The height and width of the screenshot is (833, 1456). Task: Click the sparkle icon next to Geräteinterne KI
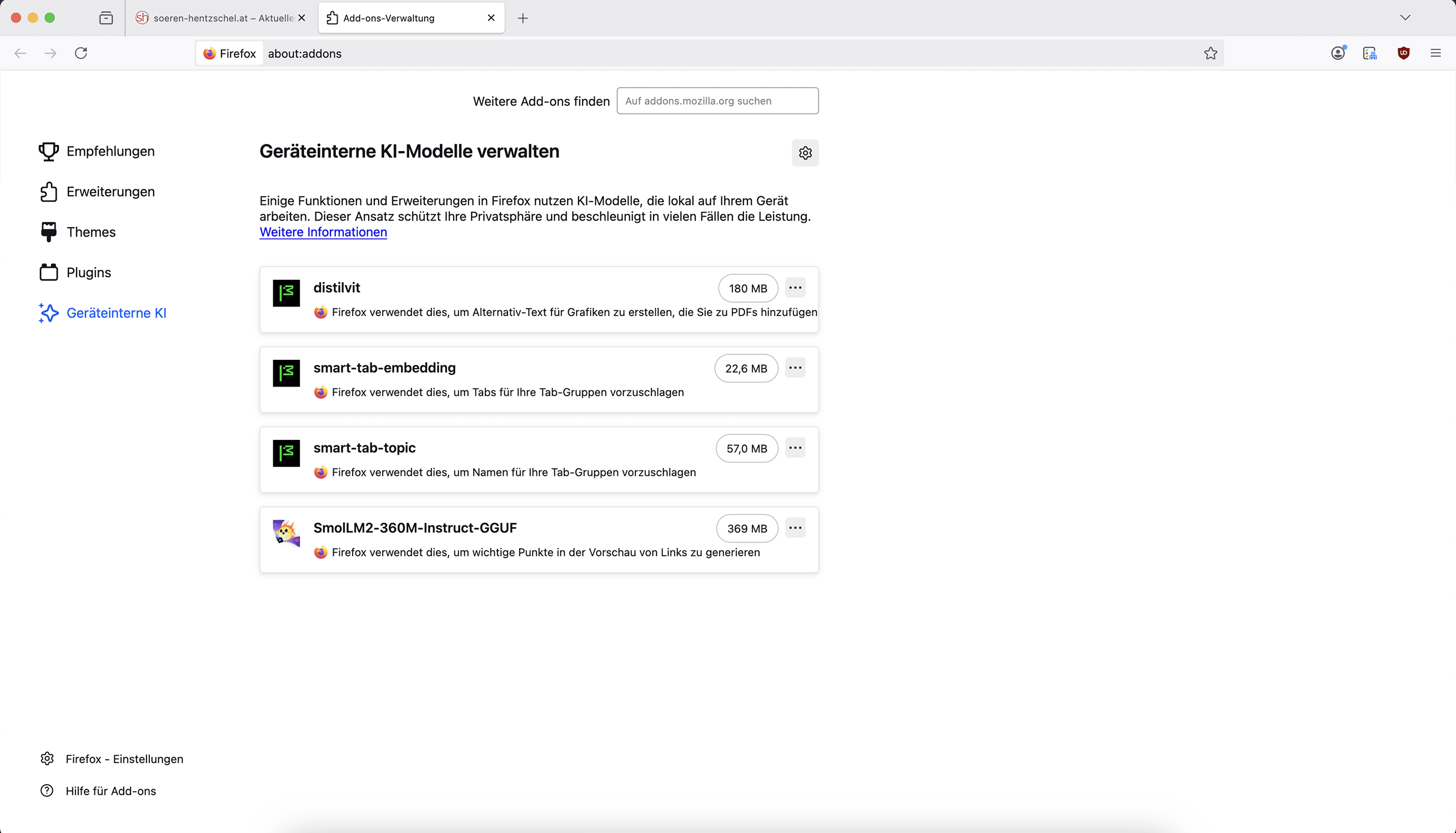(49, 313)
